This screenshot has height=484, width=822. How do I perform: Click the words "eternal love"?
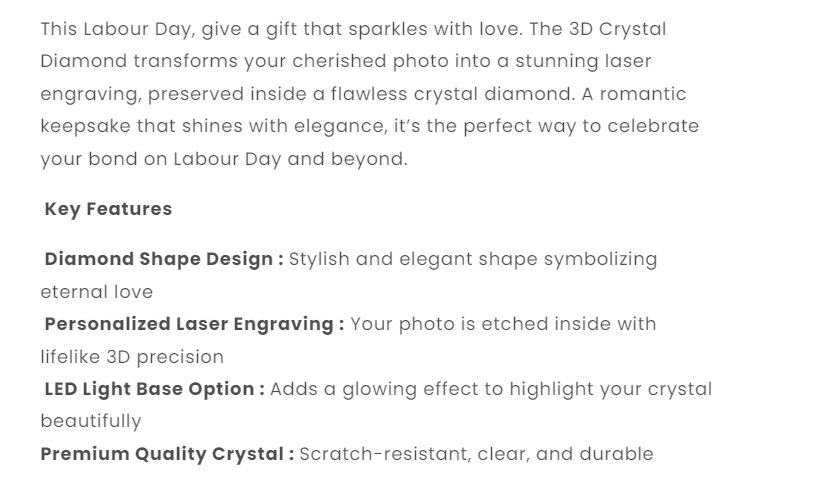coord(97,292)
